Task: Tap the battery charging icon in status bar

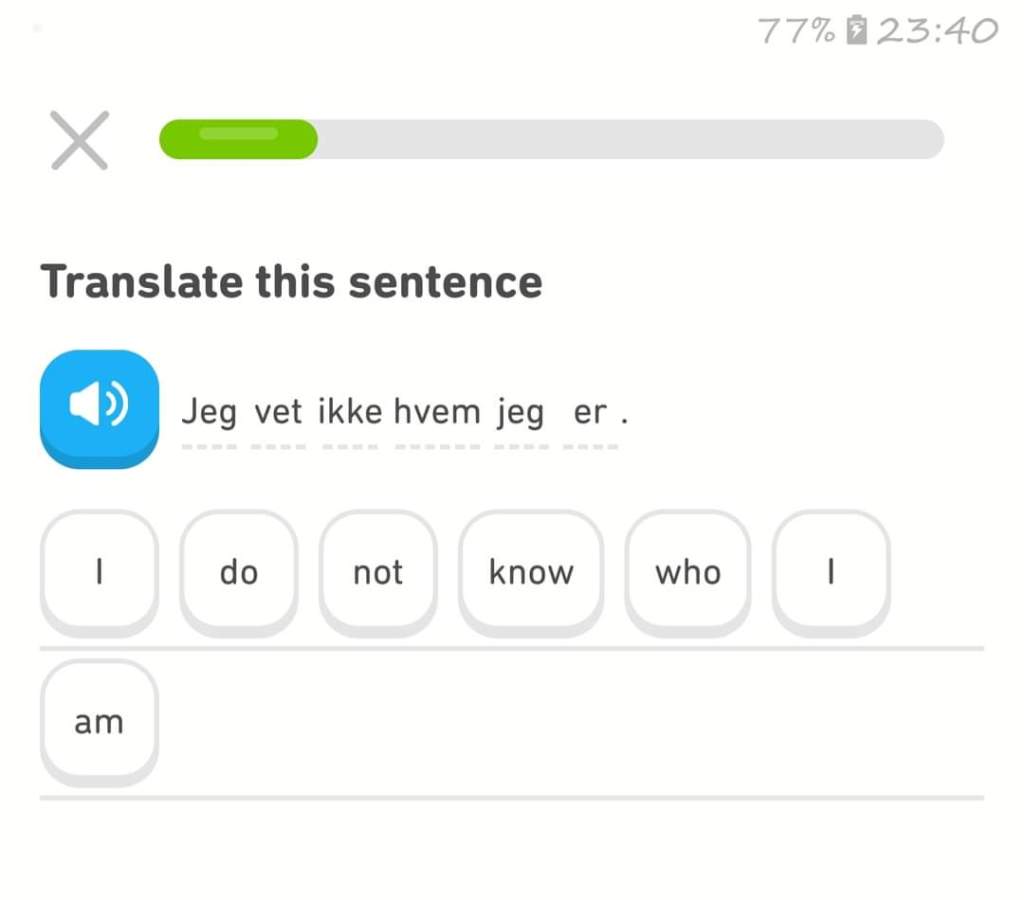Action: coord(855,31)
